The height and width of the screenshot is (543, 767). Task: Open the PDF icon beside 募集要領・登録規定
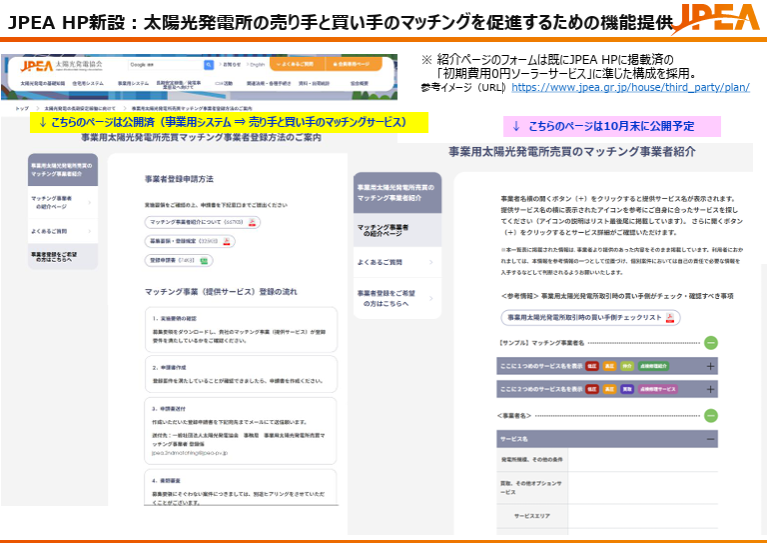tap(228, 241)
